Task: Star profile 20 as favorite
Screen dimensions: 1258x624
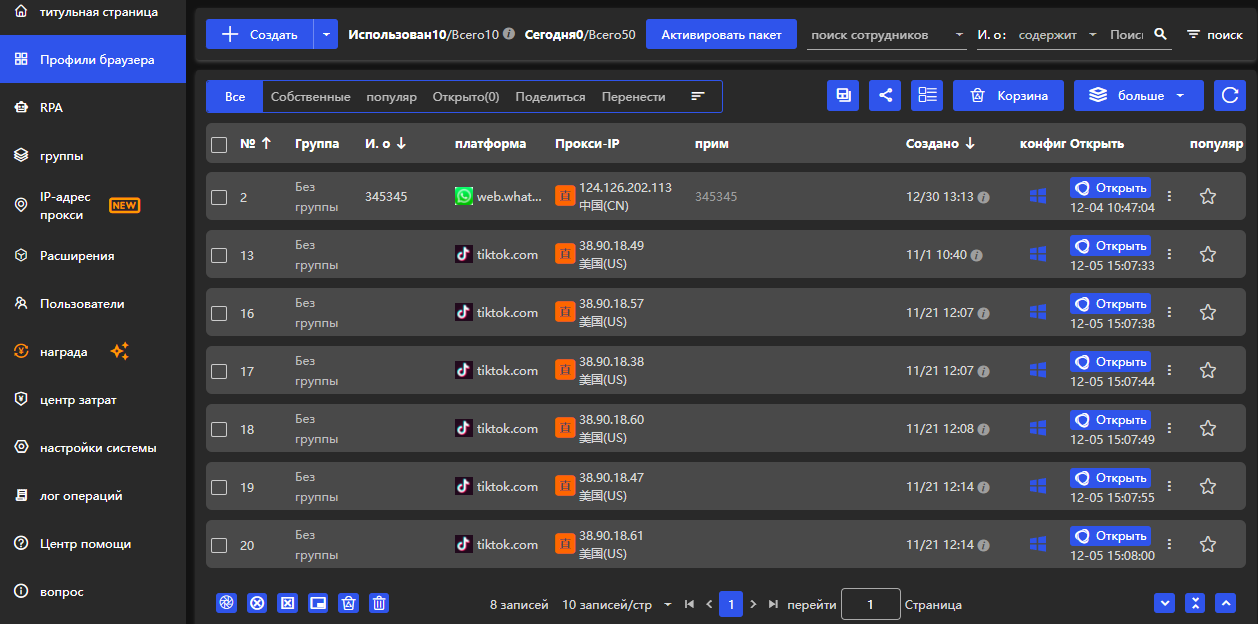Action: click(1207, 545)
